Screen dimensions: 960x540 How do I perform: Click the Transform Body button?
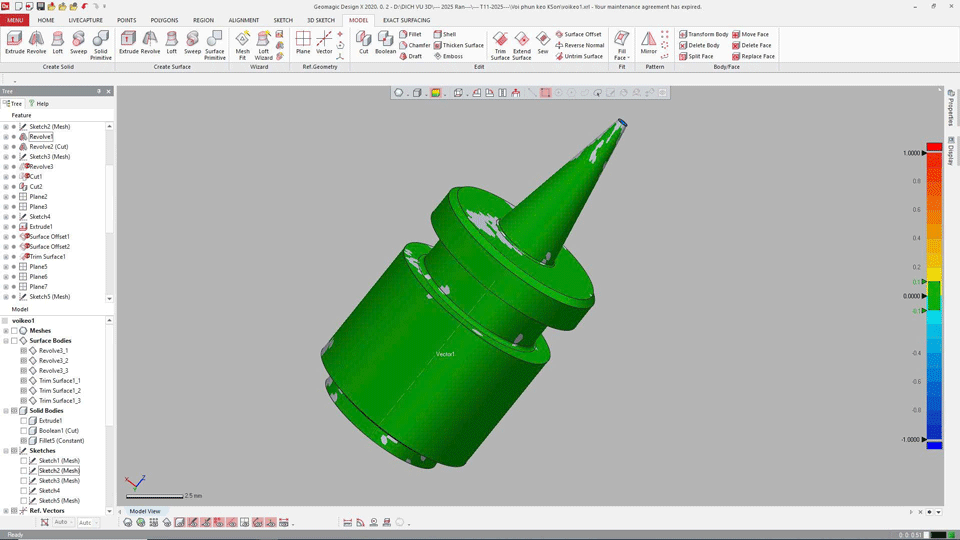point(704,34)
